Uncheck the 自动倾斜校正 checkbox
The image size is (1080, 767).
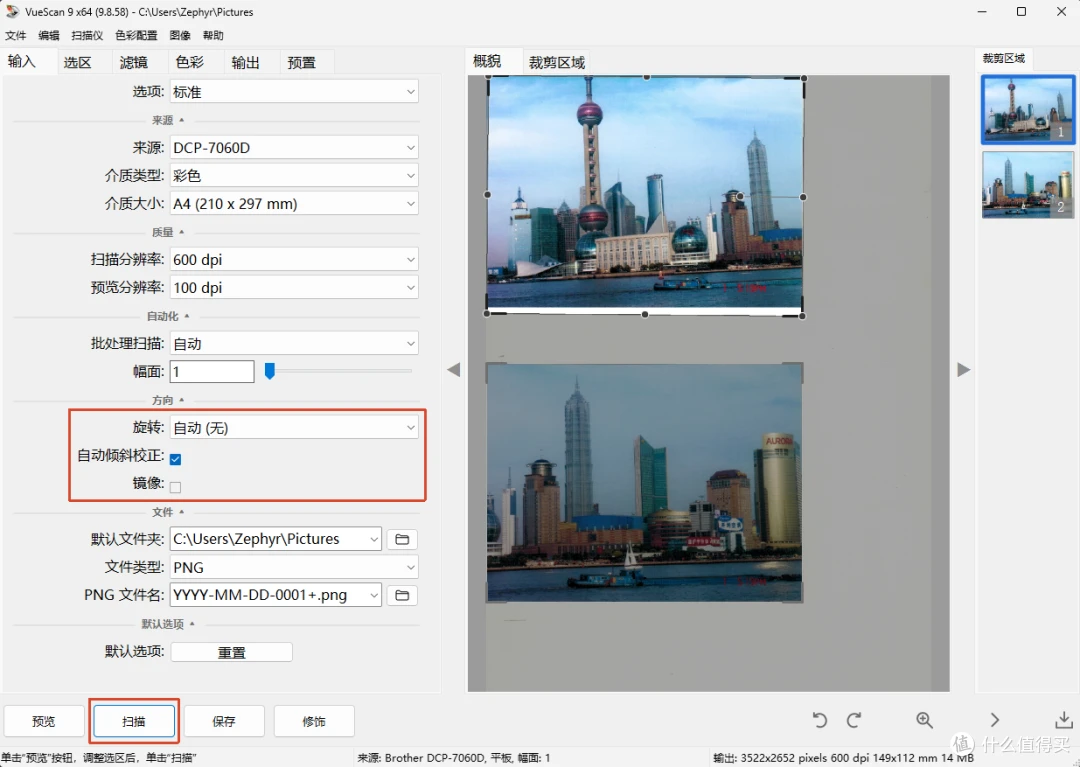[x=176, y=459]
